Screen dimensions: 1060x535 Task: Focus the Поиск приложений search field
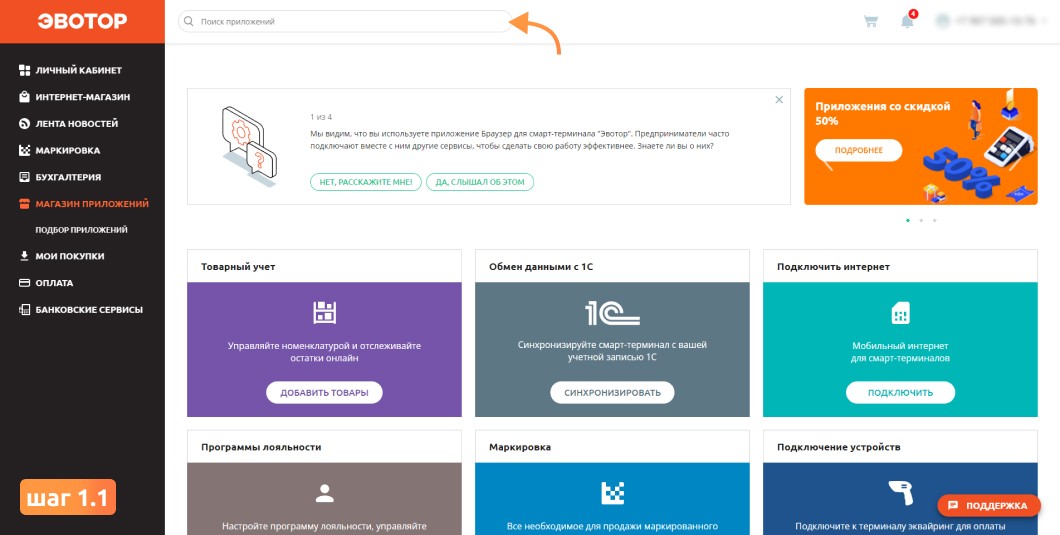(345, 22)
